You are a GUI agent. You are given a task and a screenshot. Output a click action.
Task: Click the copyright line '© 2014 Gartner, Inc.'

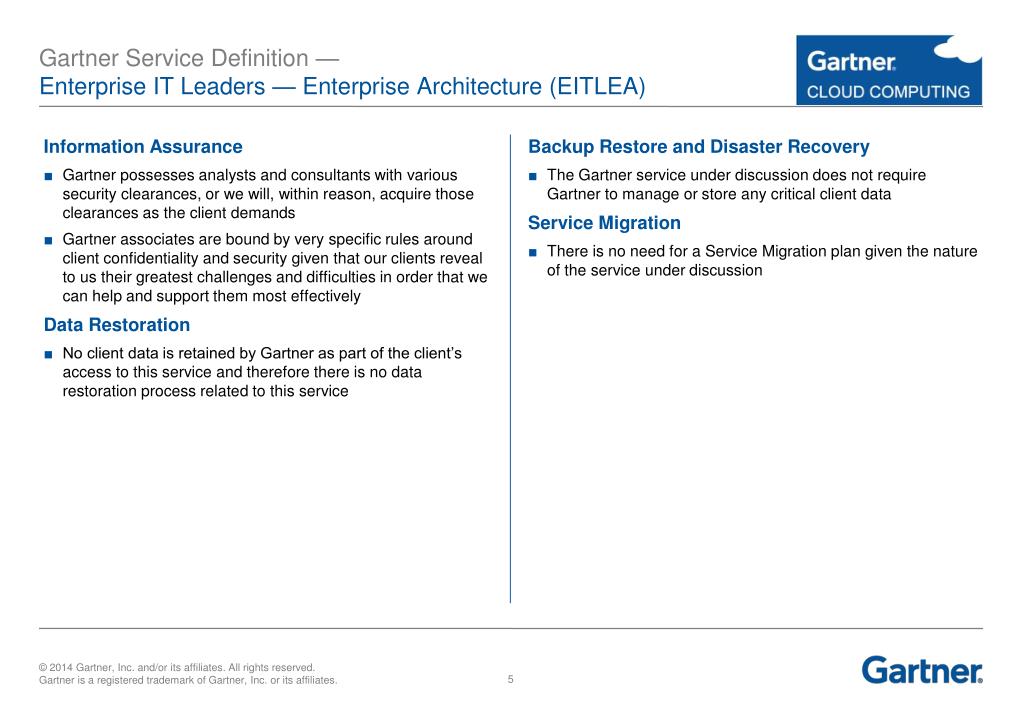click(177, 668)
